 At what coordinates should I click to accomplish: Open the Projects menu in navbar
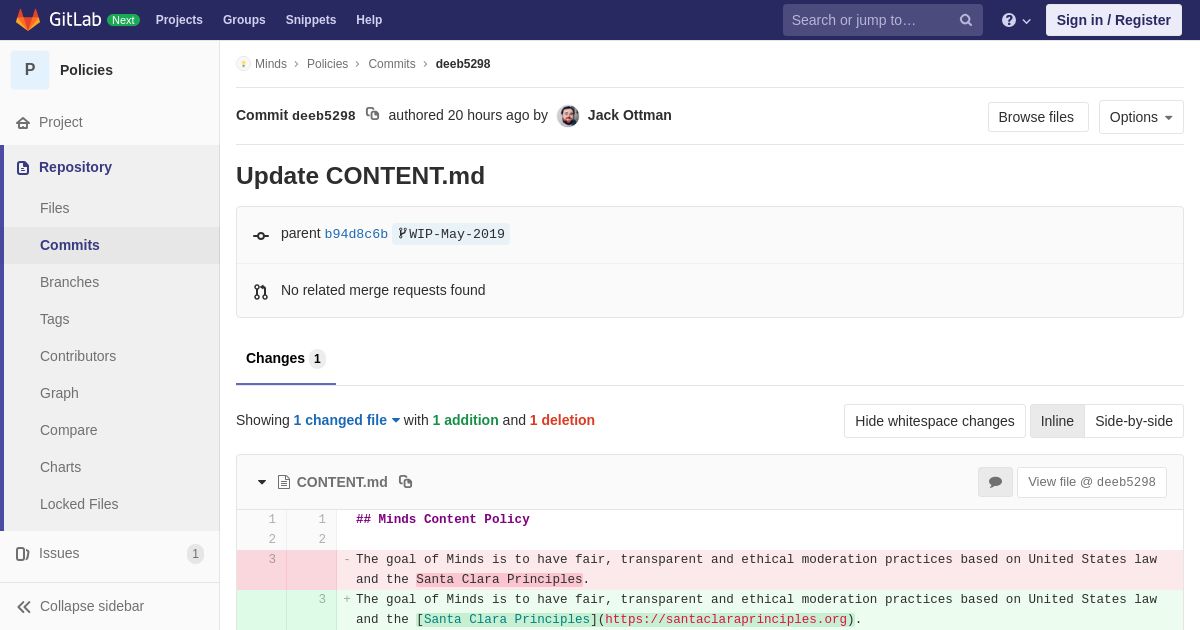(179, 20)
